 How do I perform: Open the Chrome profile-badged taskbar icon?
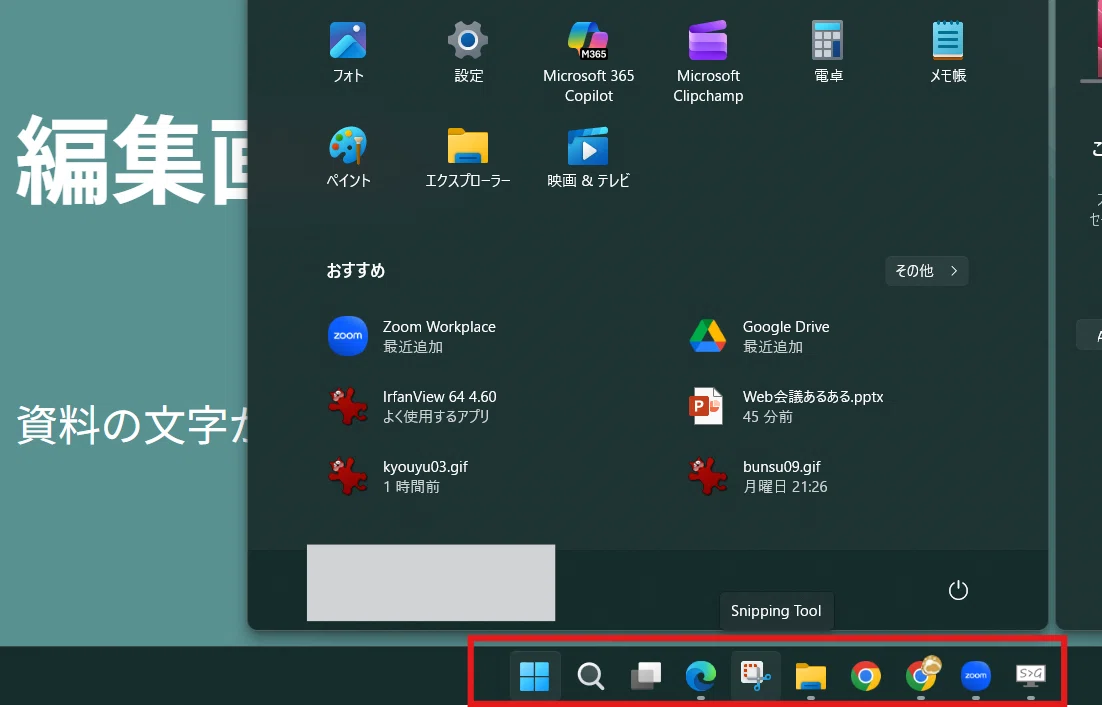[921, 676]
